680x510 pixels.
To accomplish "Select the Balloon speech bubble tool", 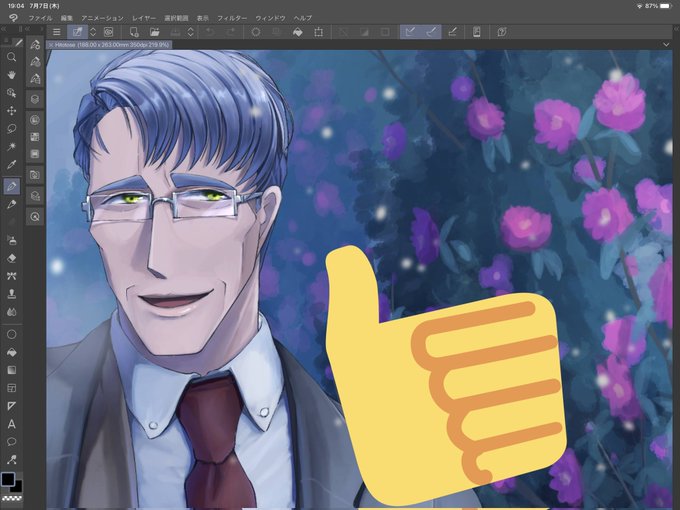I will (x=11, y=442).
